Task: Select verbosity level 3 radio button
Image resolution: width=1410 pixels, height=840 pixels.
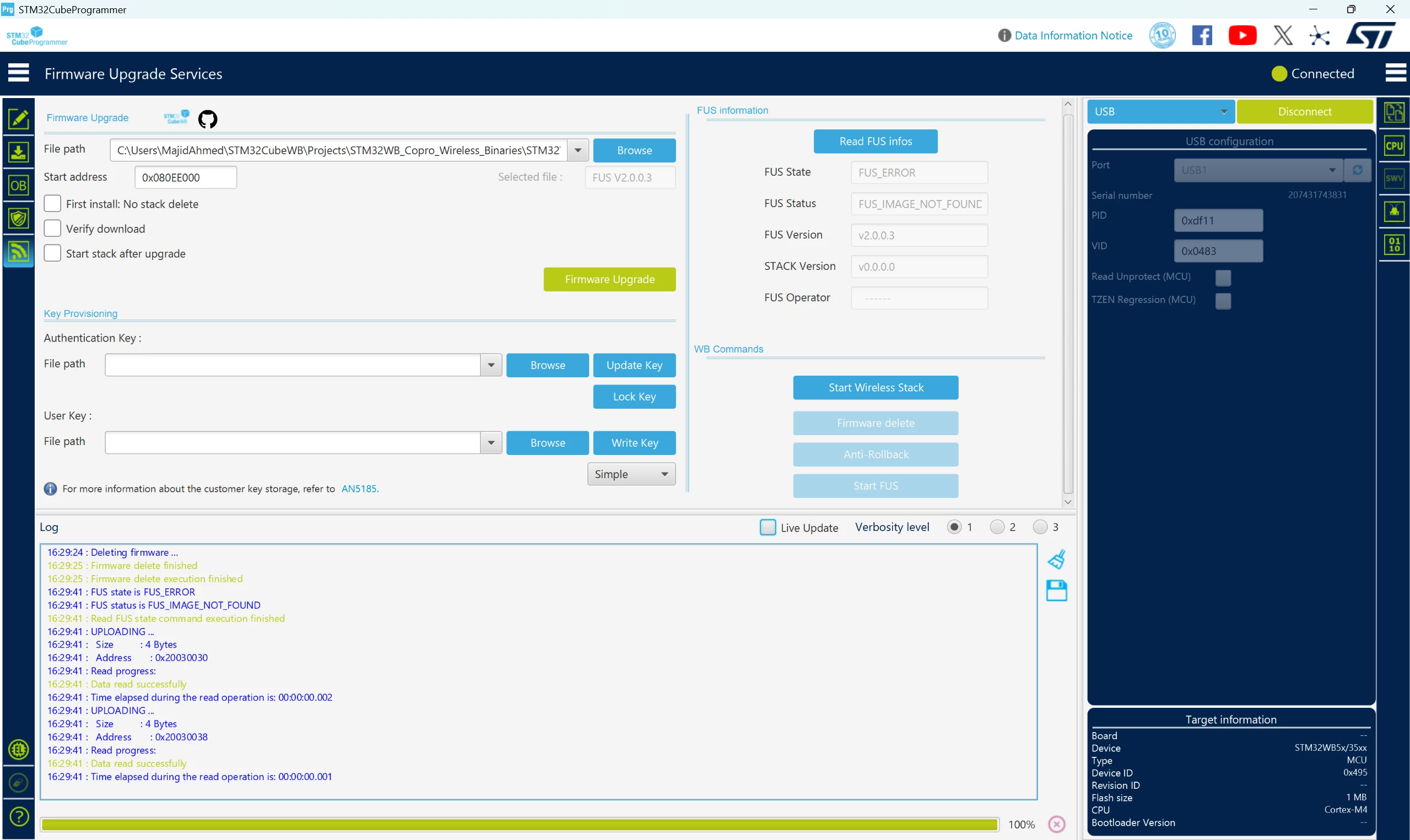Action: [x=1040, y=527]
